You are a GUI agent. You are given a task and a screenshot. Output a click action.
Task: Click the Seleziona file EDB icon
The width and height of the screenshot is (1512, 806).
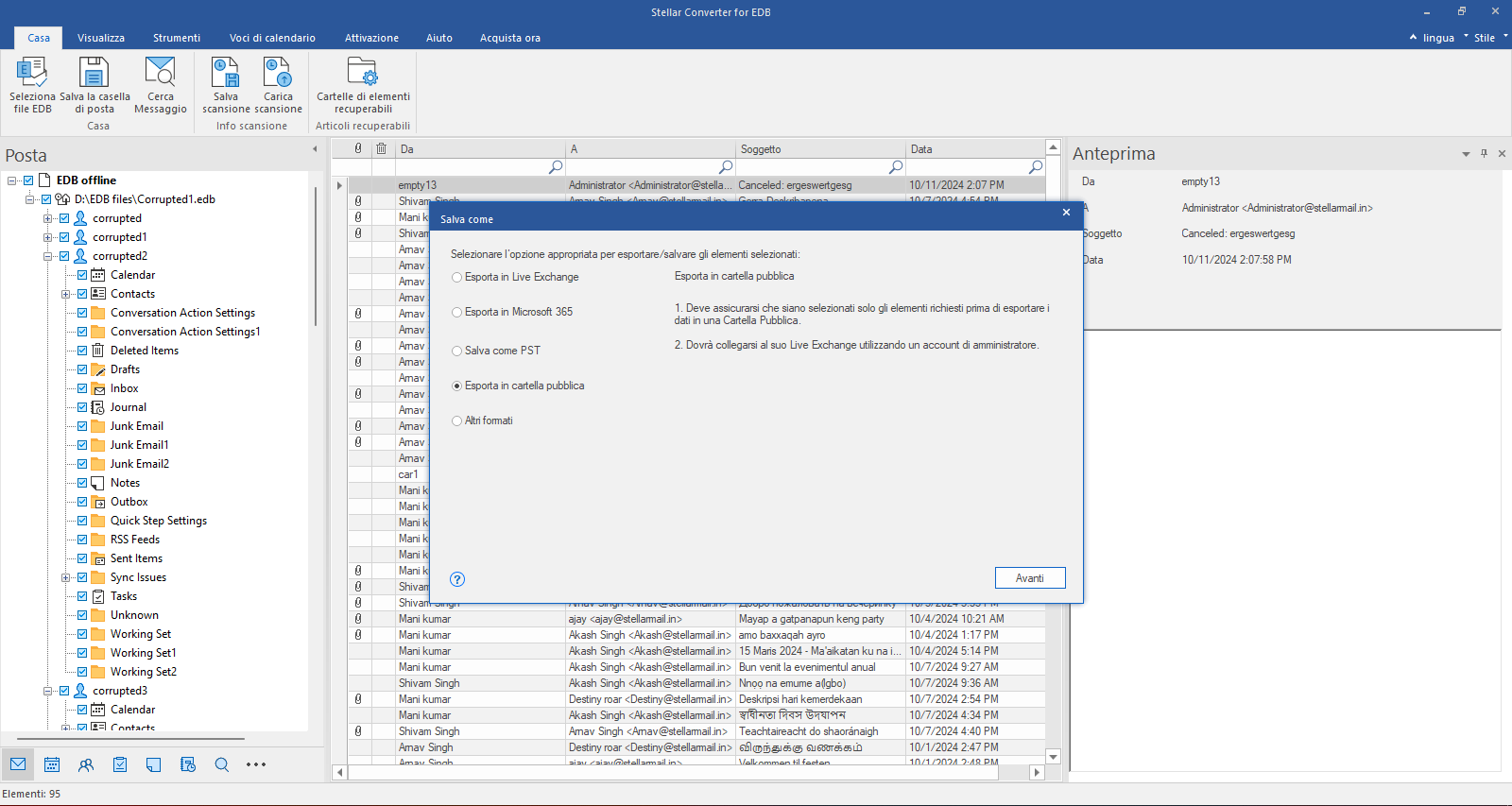pyautogui.click(x=32, y=72)
